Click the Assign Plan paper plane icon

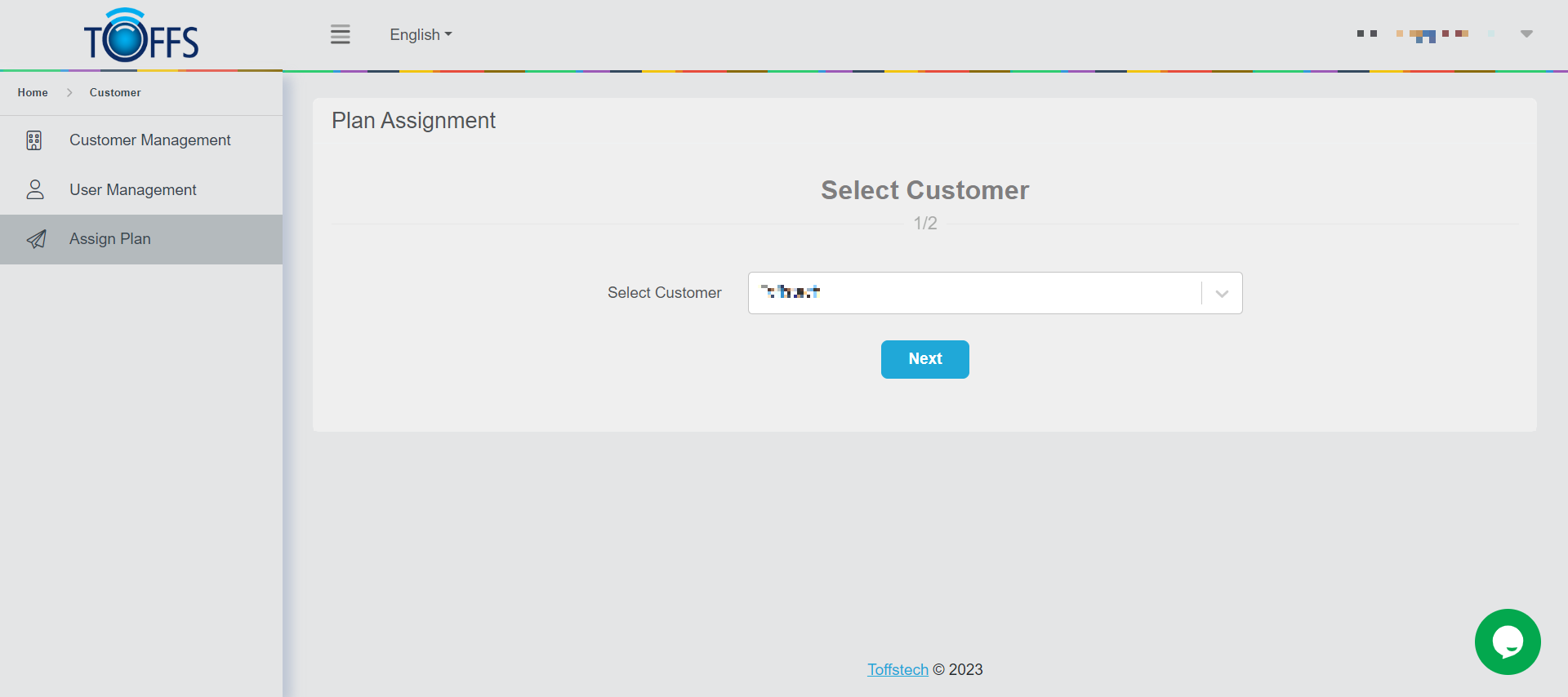tap(36, 239)
